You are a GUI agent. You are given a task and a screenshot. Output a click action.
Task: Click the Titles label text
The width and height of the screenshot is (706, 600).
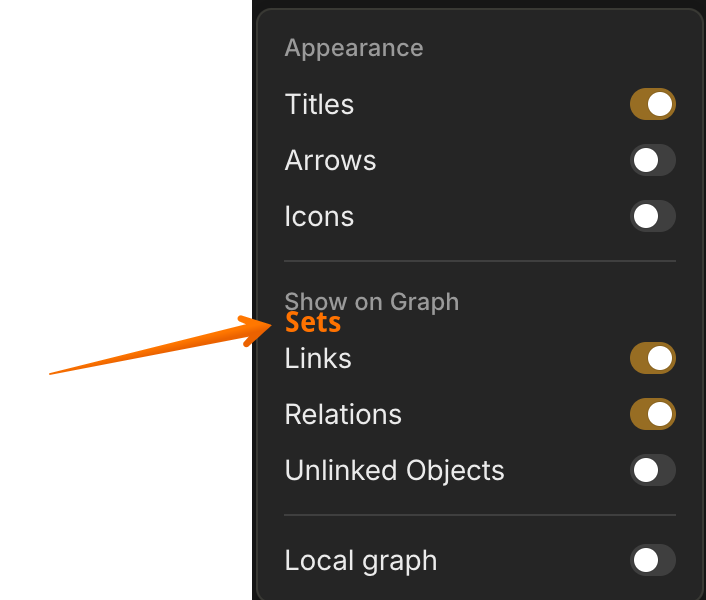click(x=319, y=104)
